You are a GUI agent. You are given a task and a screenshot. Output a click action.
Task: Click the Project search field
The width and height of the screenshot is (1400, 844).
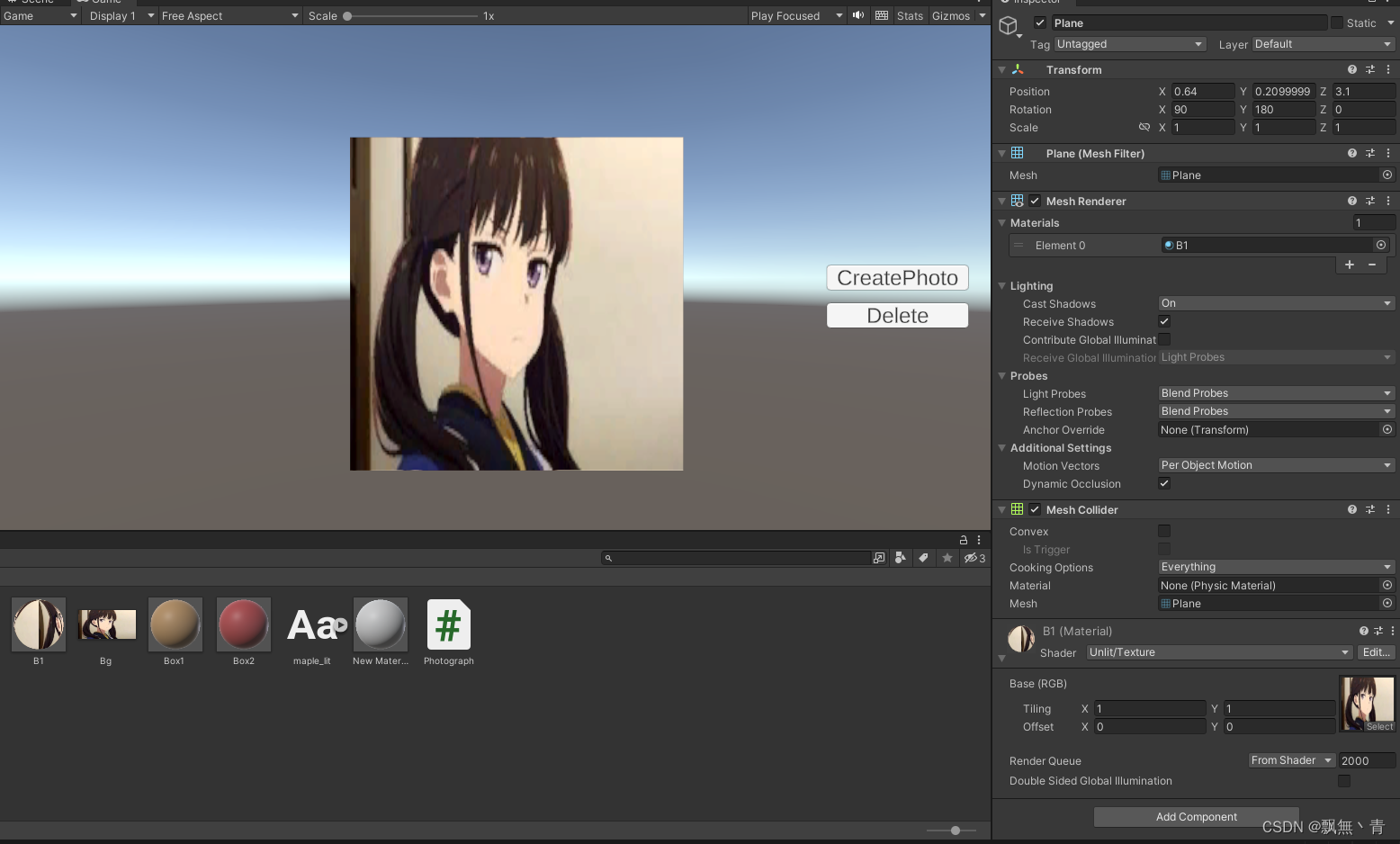pos(736,558)
